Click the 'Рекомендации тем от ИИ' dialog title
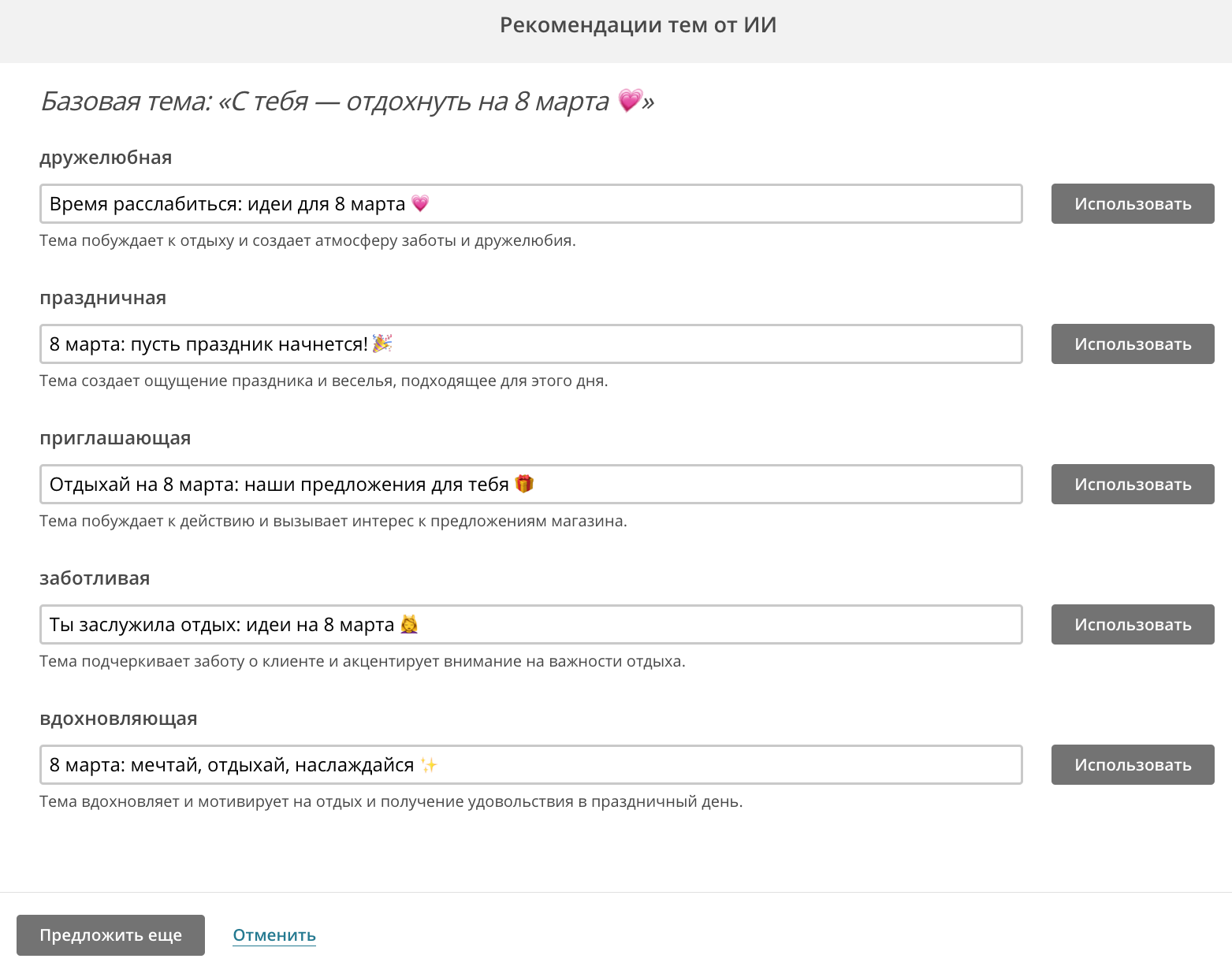 (638, 25)
